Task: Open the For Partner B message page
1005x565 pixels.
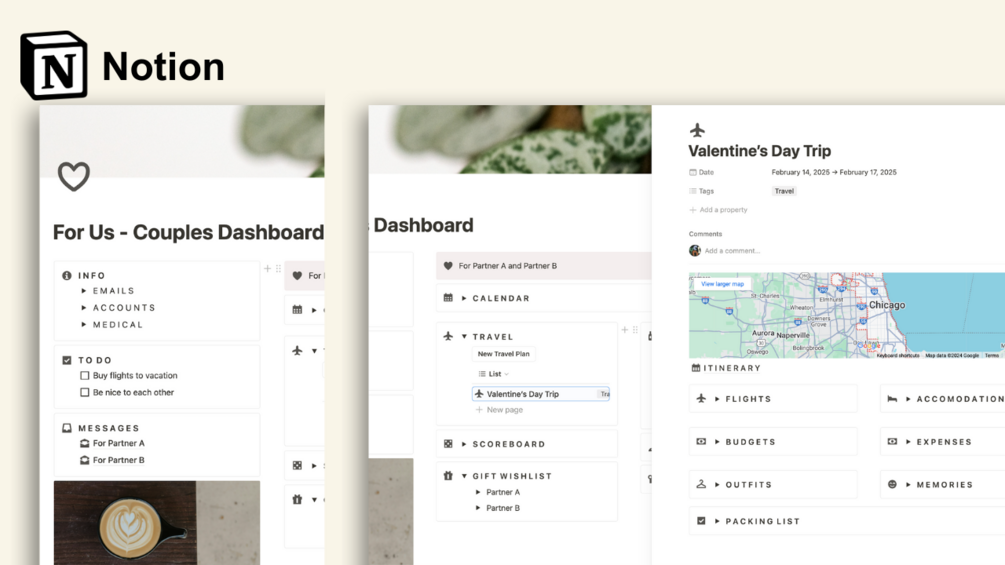Action: coord(119,460)
